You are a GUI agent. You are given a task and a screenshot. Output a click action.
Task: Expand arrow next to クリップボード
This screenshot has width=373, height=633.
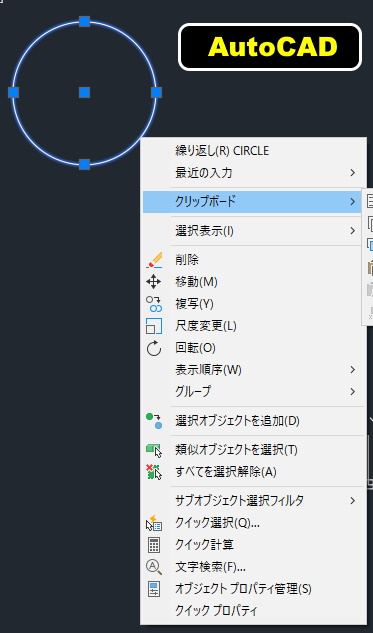pos(353,201)
